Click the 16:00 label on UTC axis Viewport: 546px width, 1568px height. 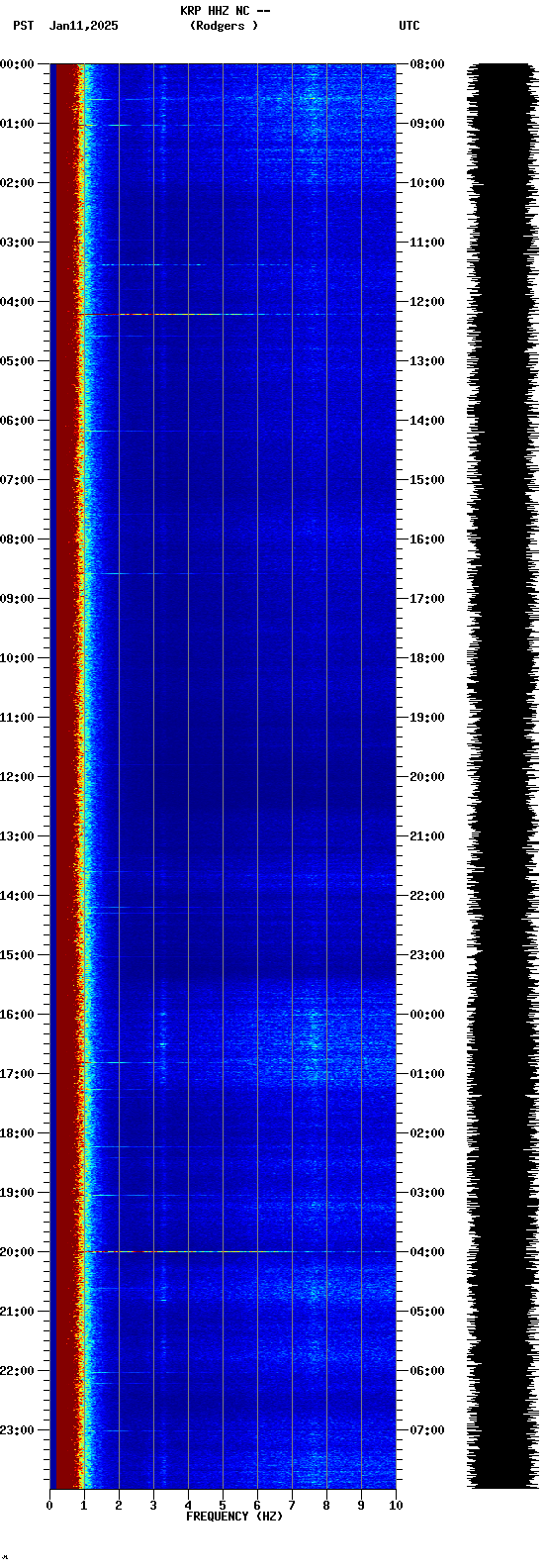(427, 539)
